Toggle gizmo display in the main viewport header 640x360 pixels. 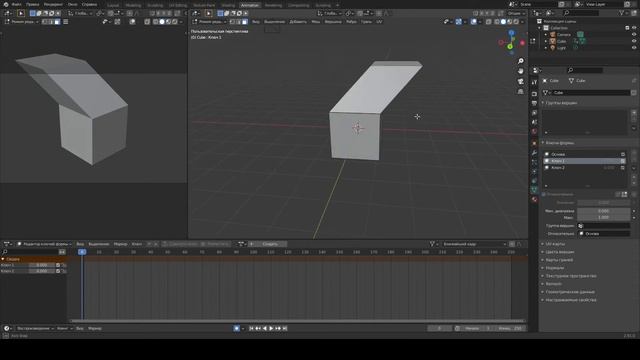pyautogui.click(x=459, y=22)
